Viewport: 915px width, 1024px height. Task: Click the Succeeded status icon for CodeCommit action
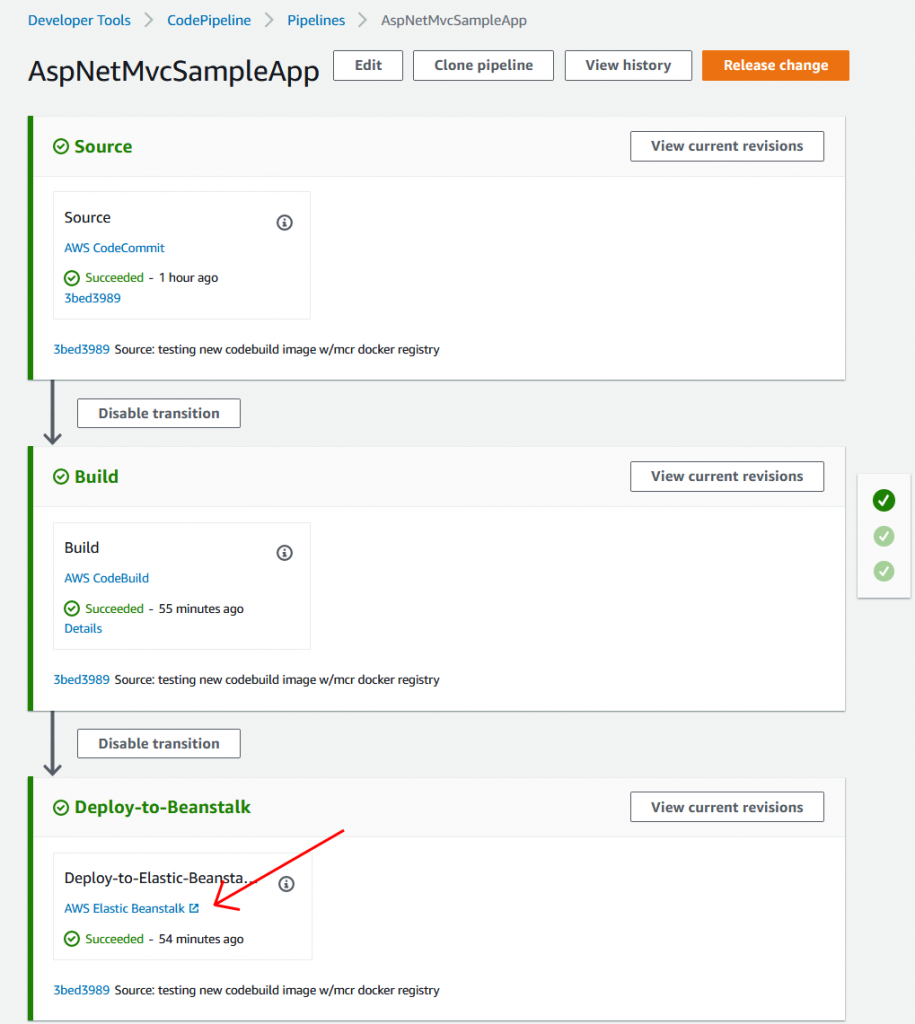[72, 278]
